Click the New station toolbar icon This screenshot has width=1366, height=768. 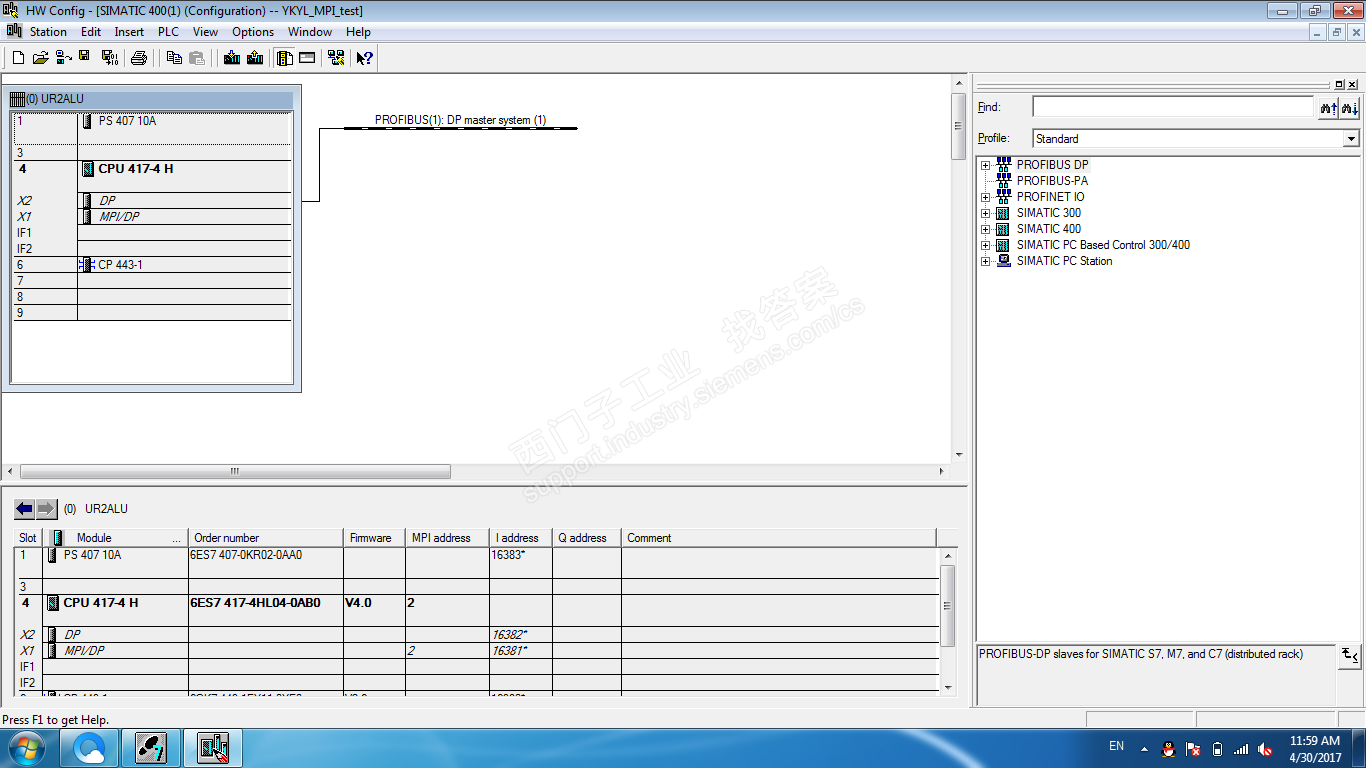[18, 58]
